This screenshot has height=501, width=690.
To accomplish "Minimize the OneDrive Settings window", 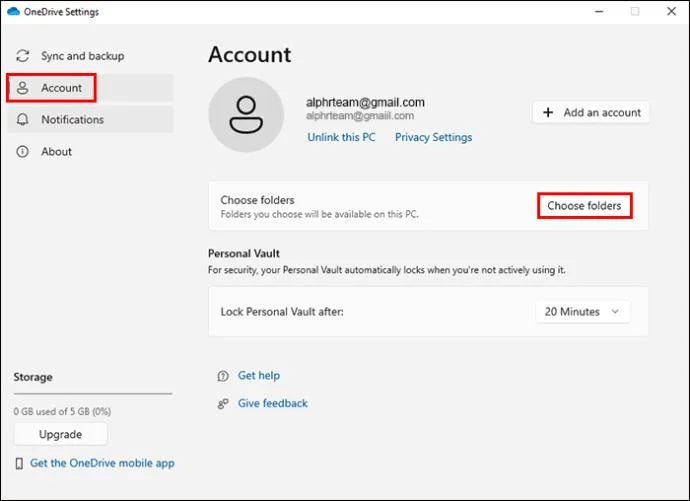I will point(599,11).
